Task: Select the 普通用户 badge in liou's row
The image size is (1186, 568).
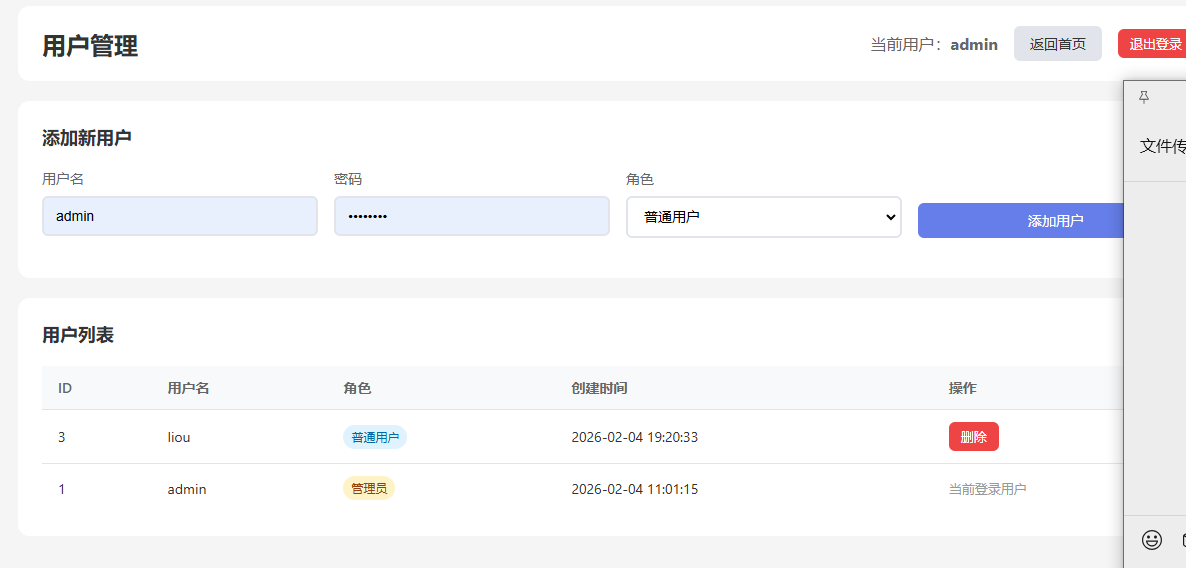Action: 375,437
